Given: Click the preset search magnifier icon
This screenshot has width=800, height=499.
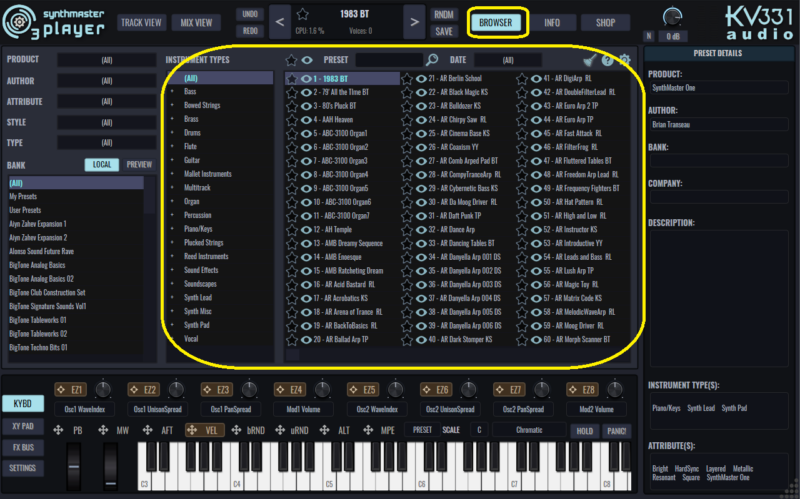Looking at the screenshot, I should [432, 60].
